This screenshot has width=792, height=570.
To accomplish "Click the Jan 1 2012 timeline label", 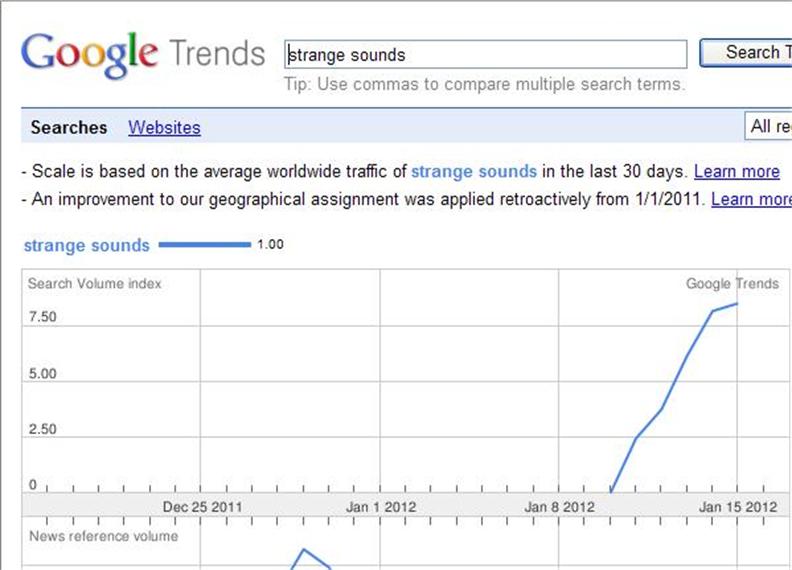I will coord(381,507).
